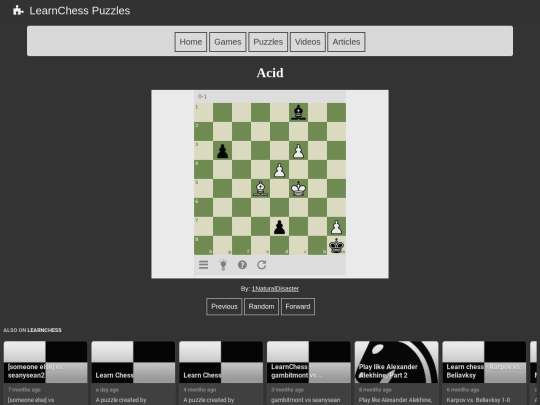The height and width of the screenshot is (405, 540).
Task: Go Forward to next puzzle
Action: click(298, 307)
